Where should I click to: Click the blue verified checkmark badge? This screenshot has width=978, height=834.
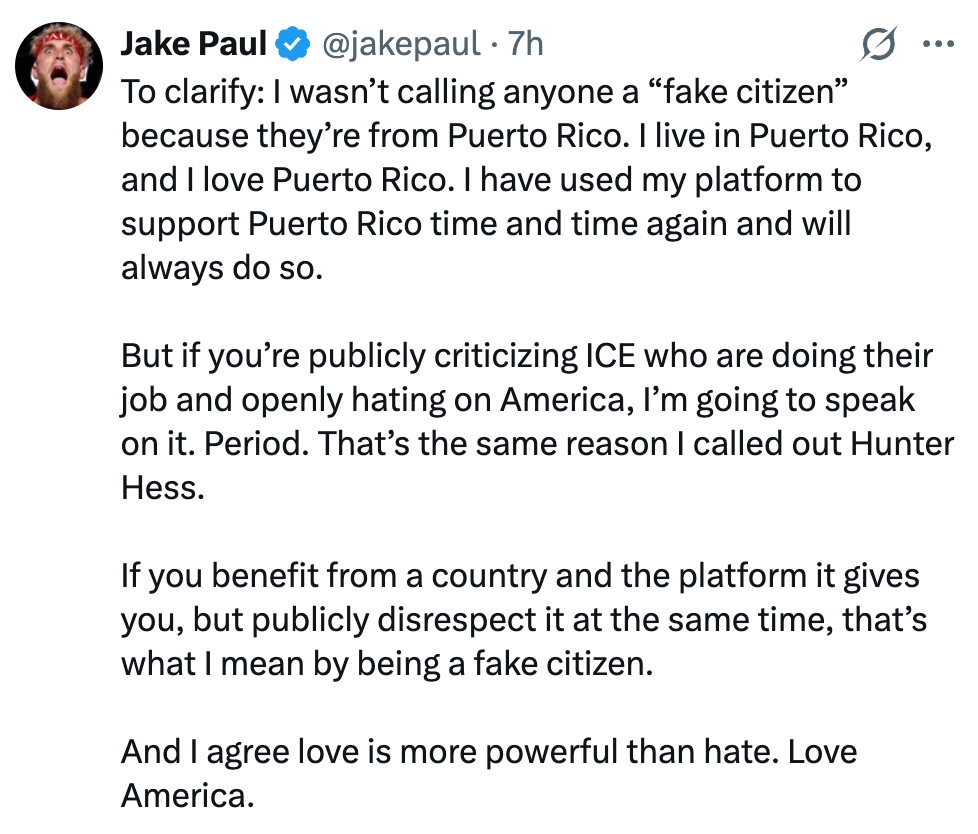(x=292, y=45)
